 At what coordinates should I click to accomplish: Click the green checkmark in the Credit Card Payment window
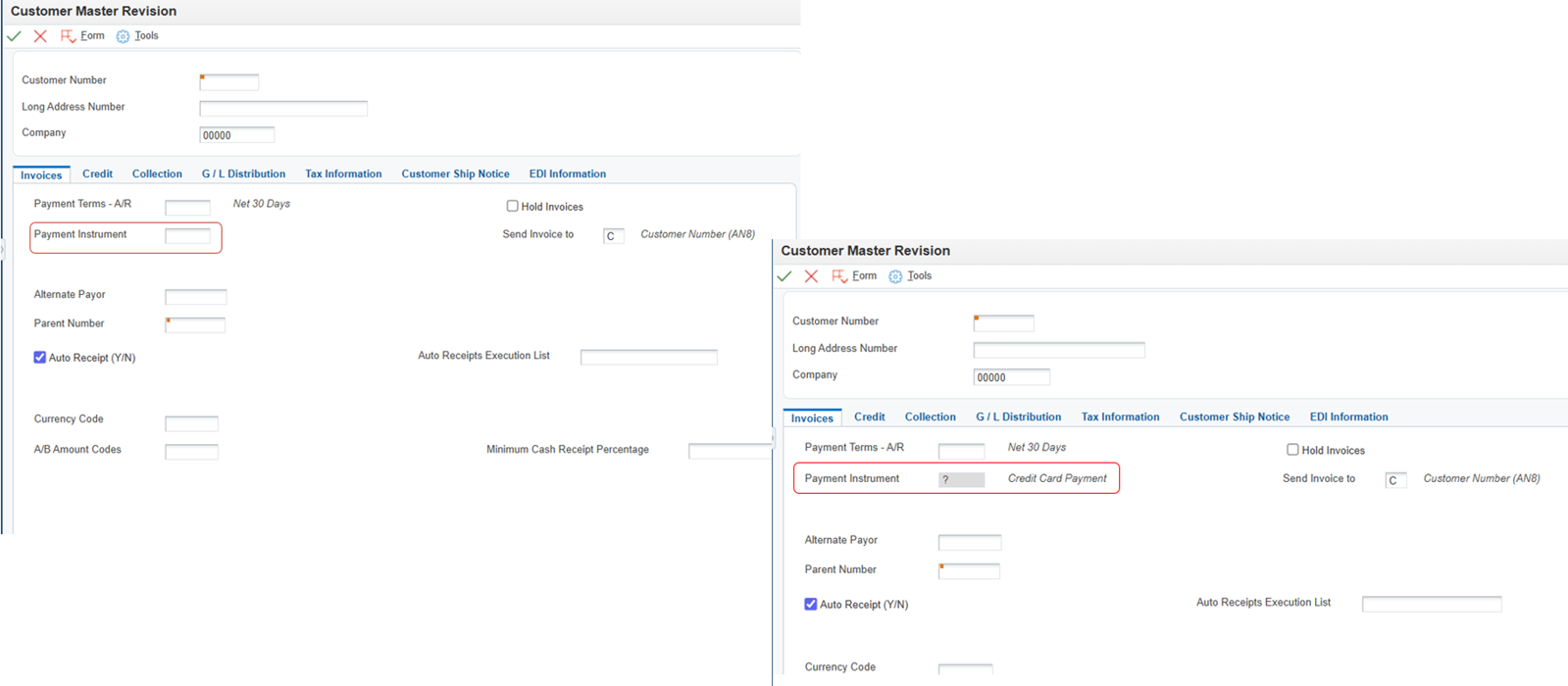784,276
